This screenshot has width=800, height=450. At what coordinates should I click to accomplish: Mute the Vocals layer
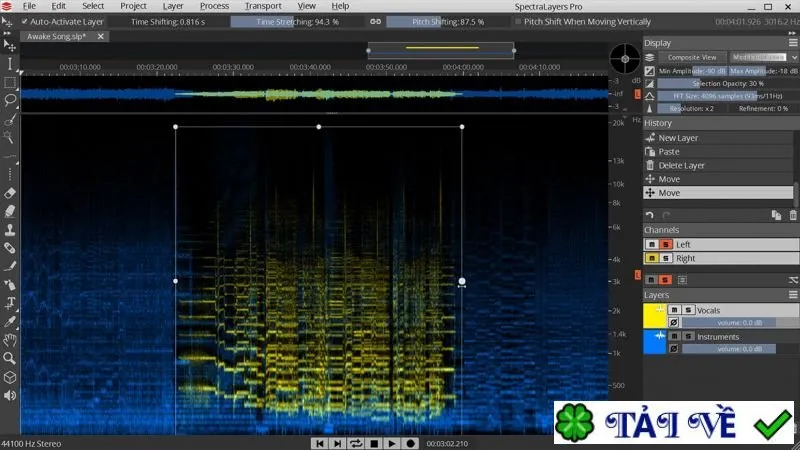[674, 310]
